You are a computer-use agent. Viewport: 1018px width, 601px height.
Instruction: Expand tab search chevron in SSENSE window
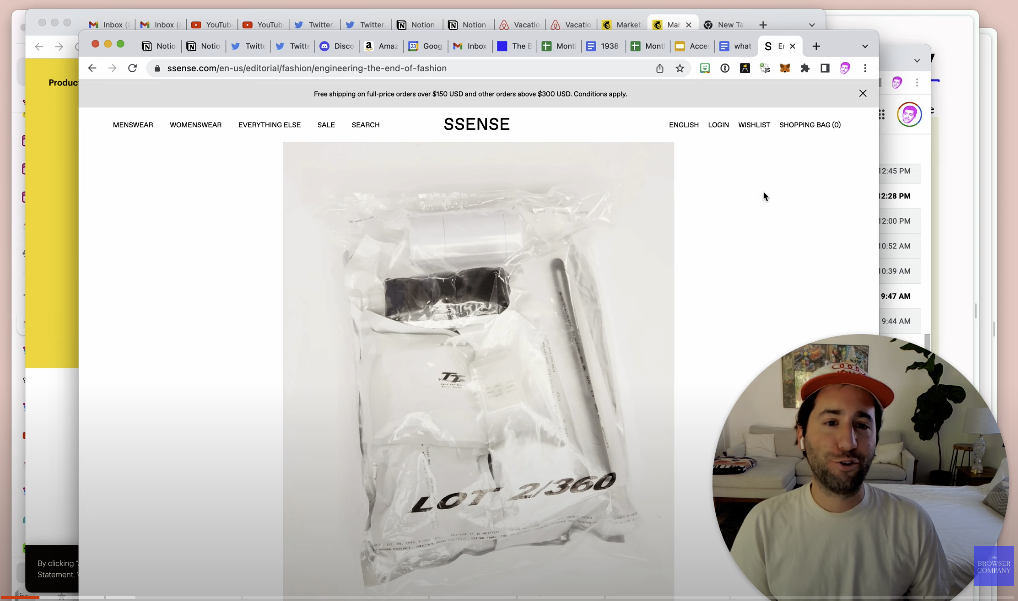pyautogui.click(x=865, y=46)
